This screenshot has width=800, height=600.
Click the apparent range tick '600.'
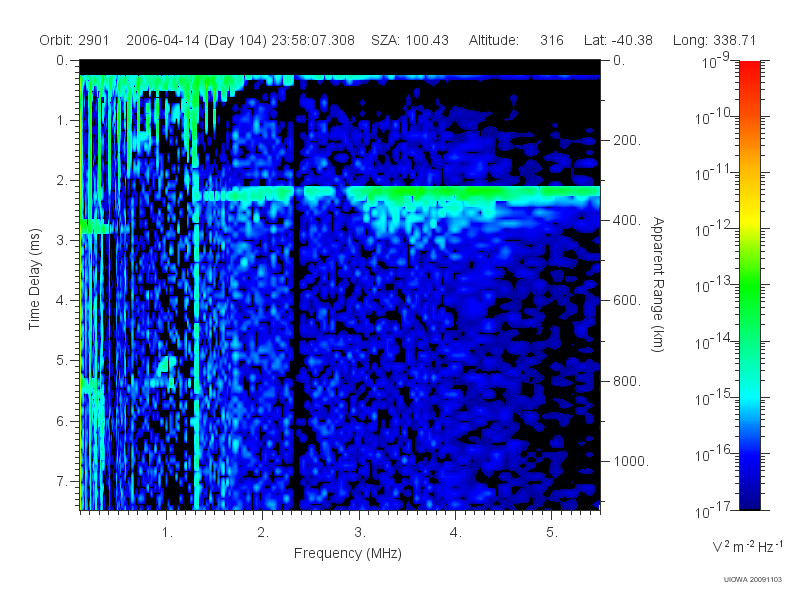(x=627, y=301)
